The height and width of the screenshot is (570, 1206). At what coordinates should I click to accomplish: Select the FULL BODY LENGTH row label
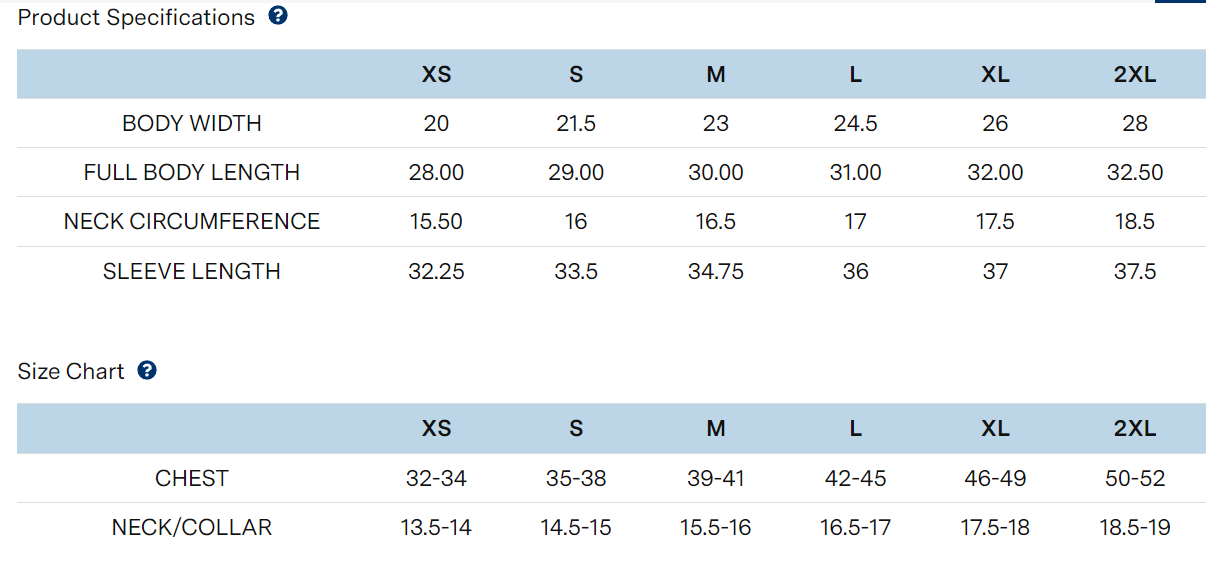pos(192,173)
